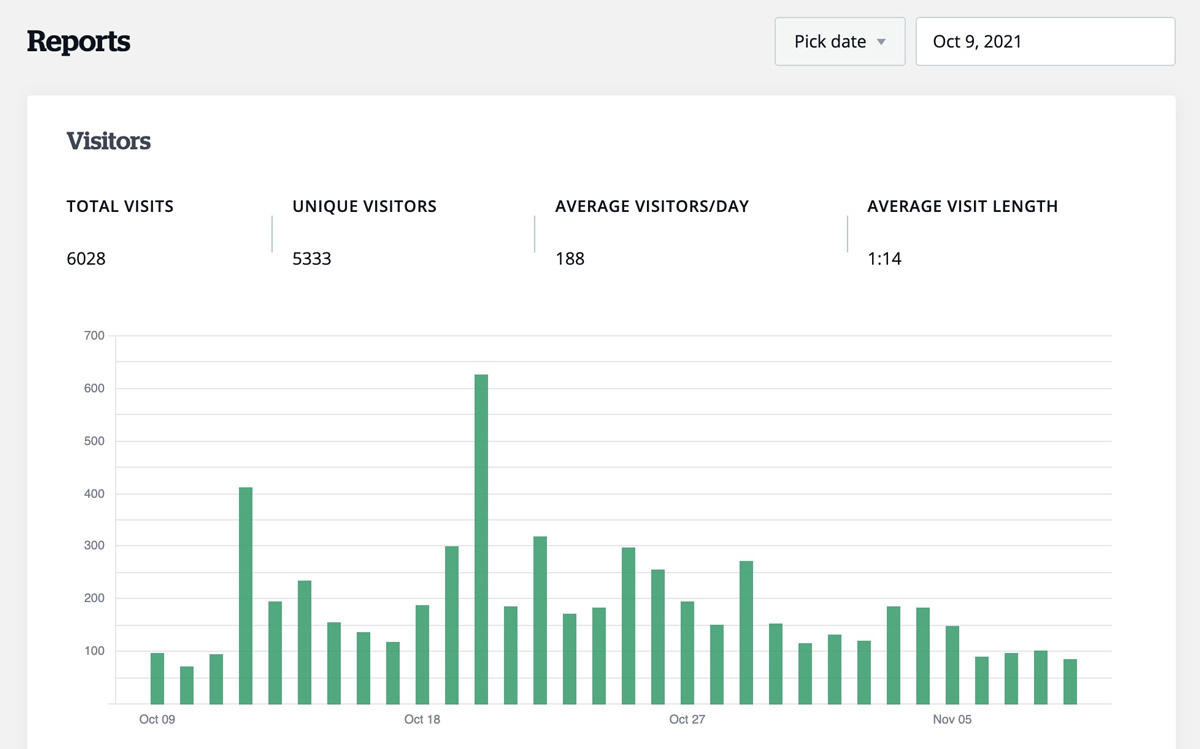The image size is (1200, 749).
Task: Click the total visits value 6028
Action: [86, 259]
